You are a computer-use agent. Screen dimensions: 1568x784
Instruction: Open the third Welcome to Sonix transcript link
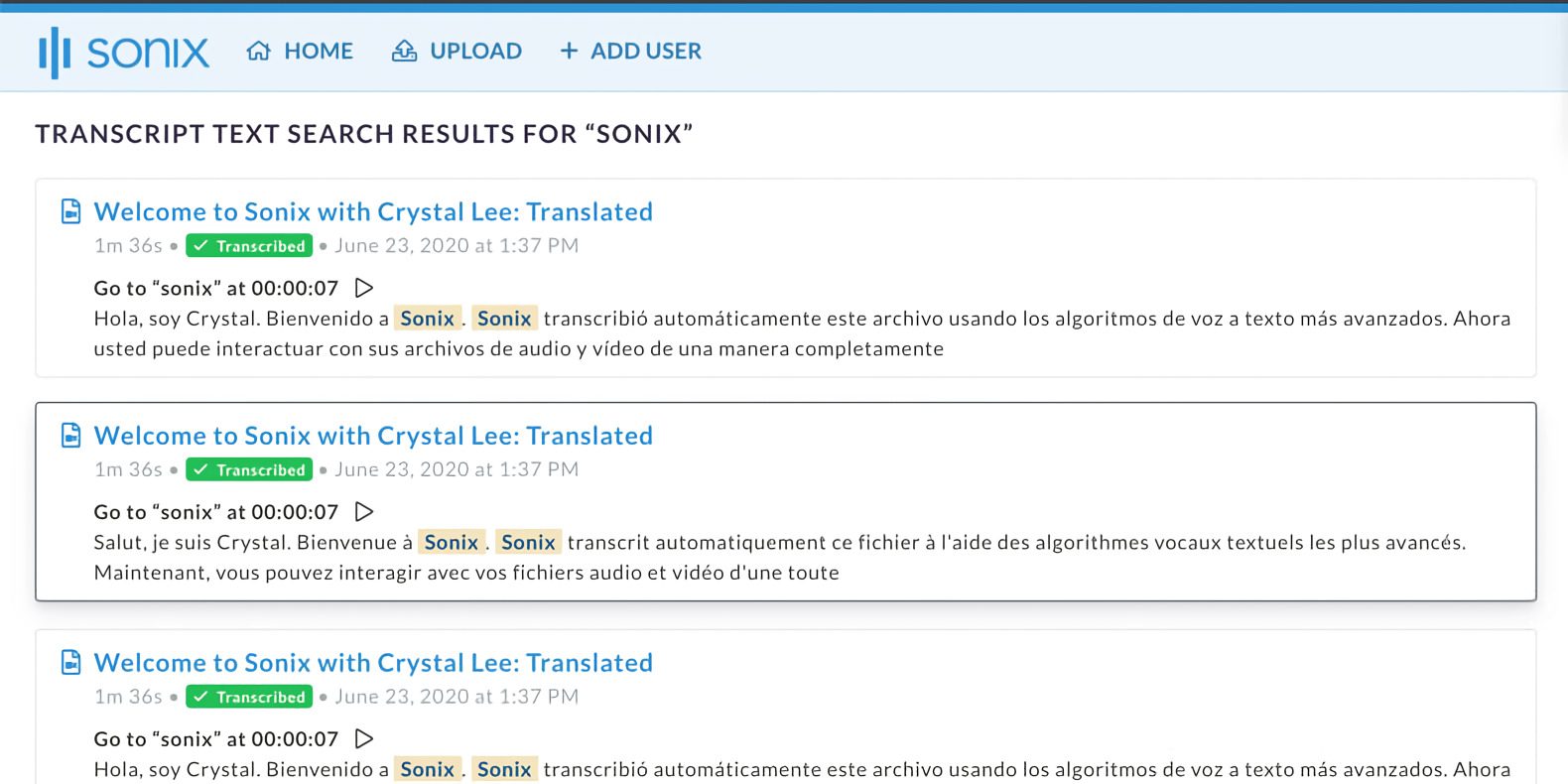pos(373,662)
